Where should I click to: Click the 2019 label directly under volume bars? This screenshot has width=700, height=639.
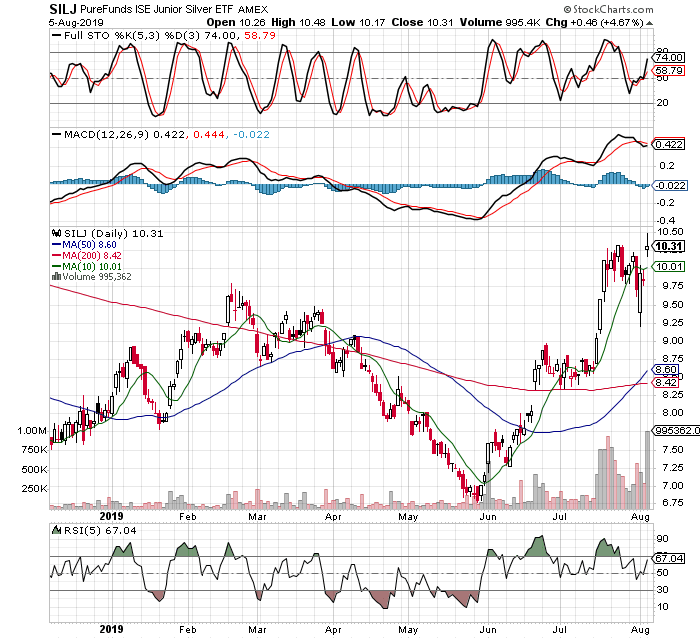pyautogui.click(x=112, y=516)
